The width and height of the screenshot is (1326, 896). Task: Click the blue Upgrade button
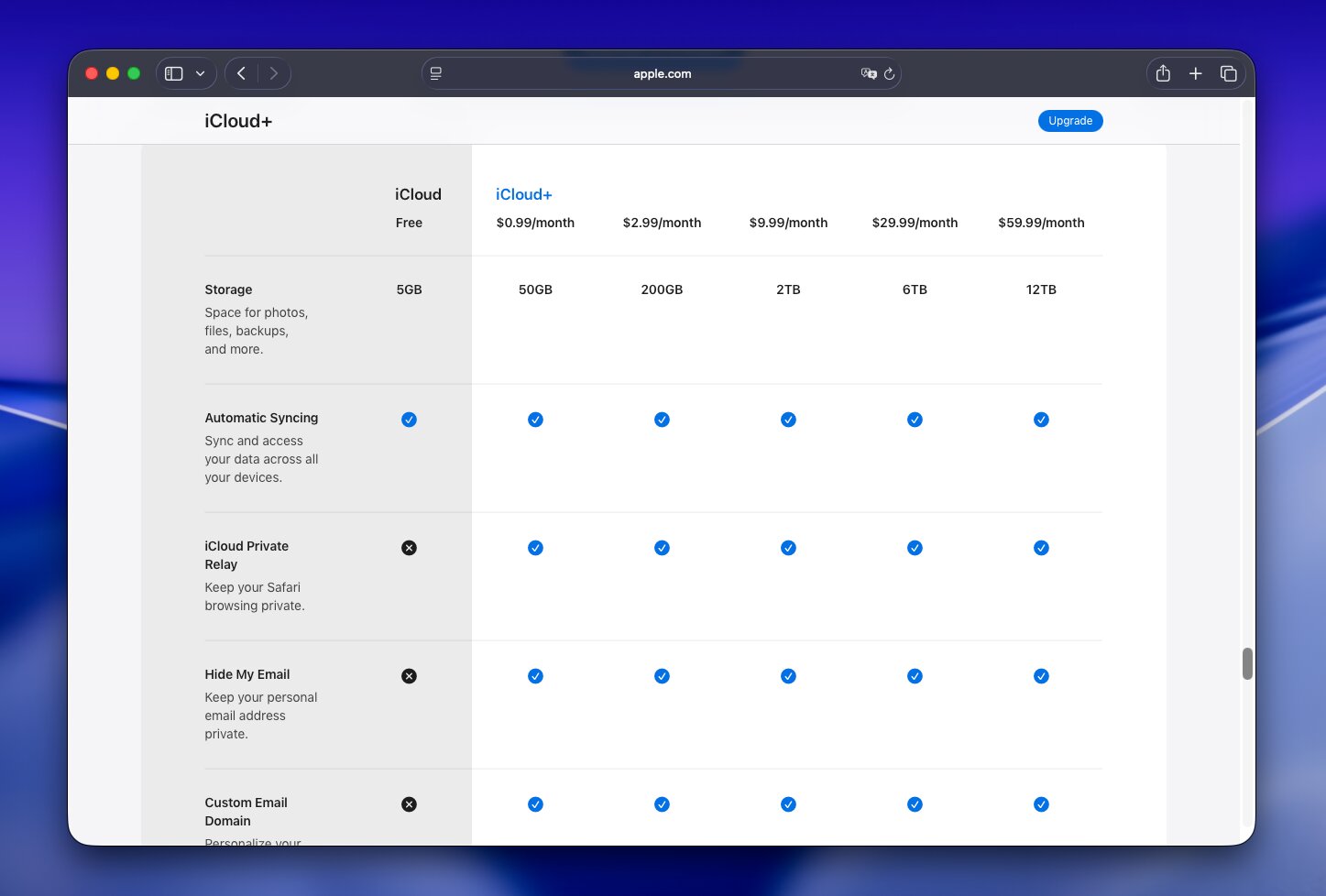[1070, 121]
